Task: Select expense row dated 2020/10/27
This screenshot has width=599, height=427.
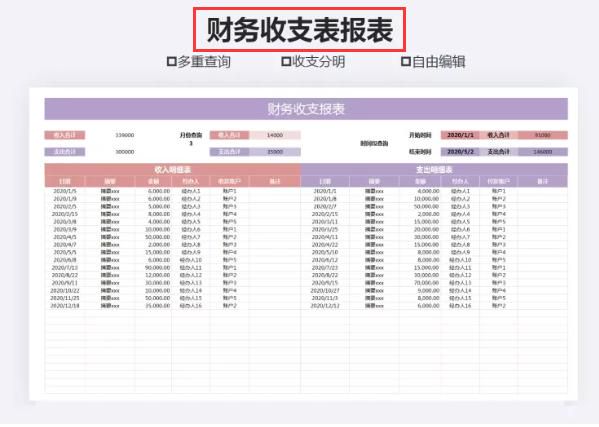Action: click(434, 291)
